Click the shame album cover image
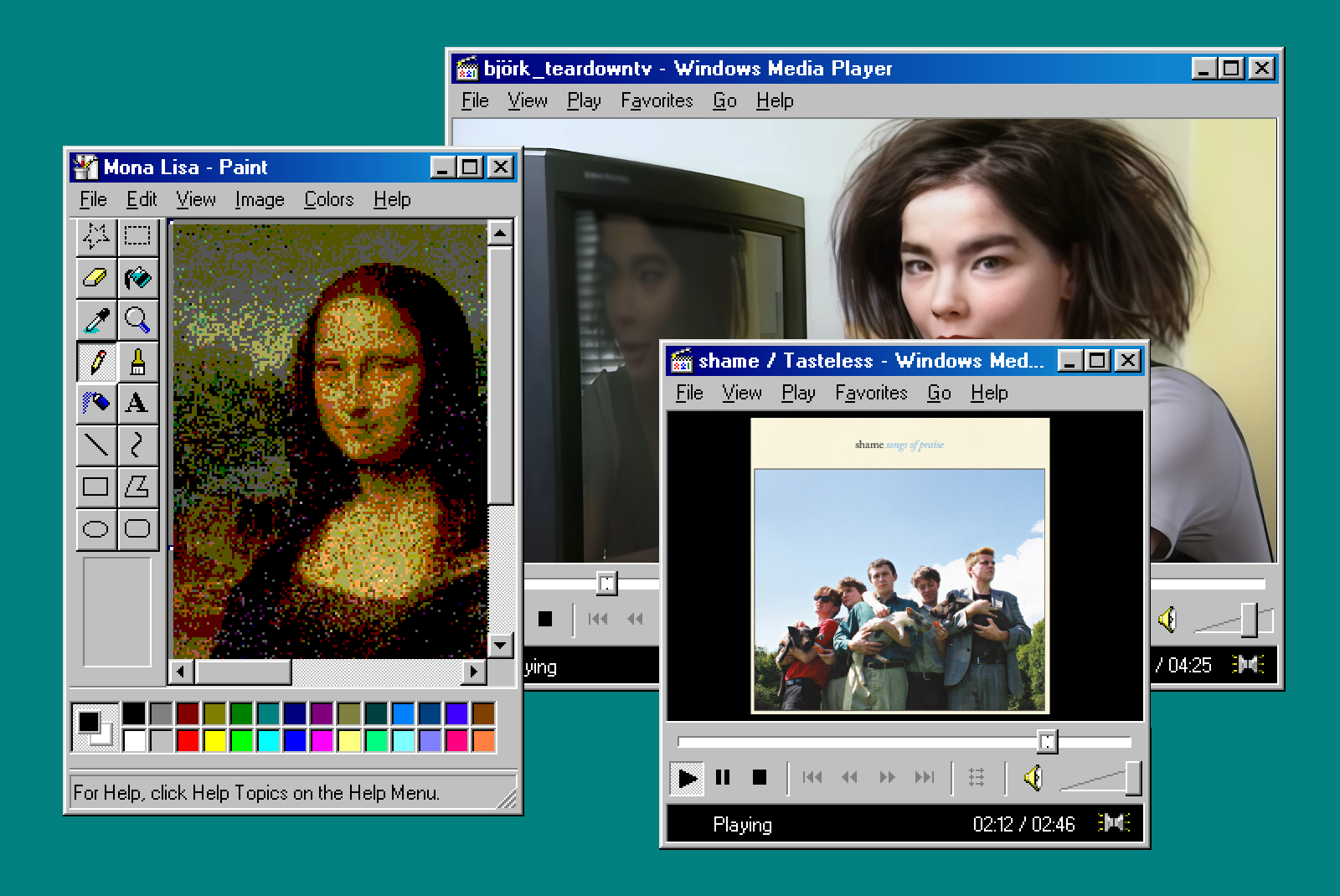 [900, 566]
